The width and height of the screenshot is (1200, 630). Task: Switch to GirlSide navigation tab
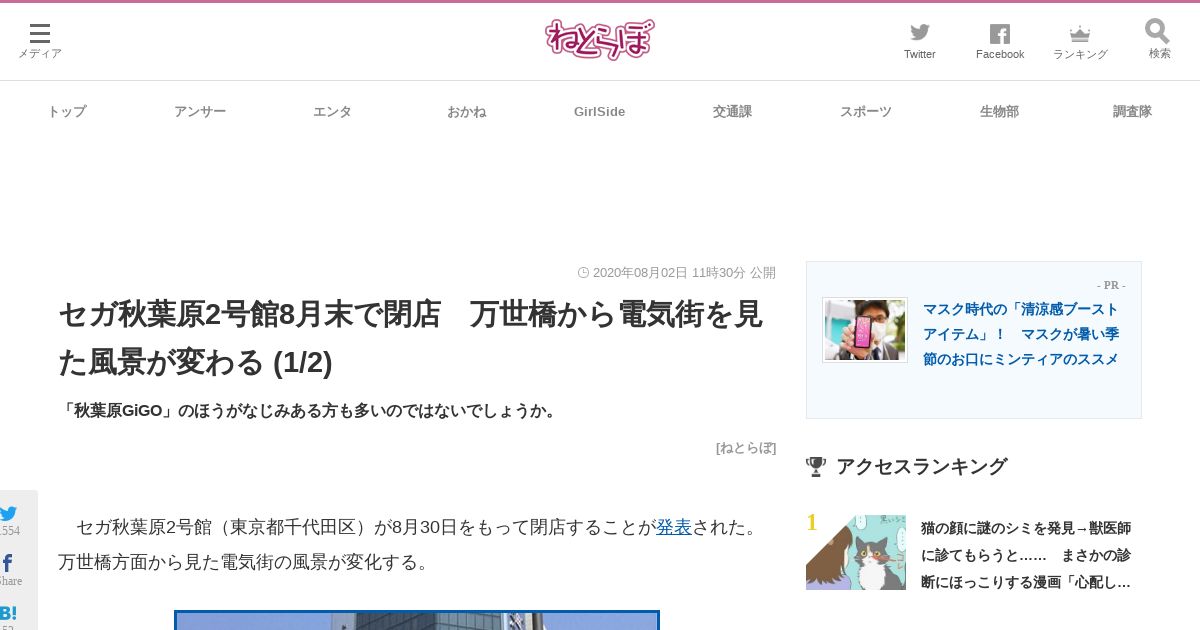click(x=599, y=112)
